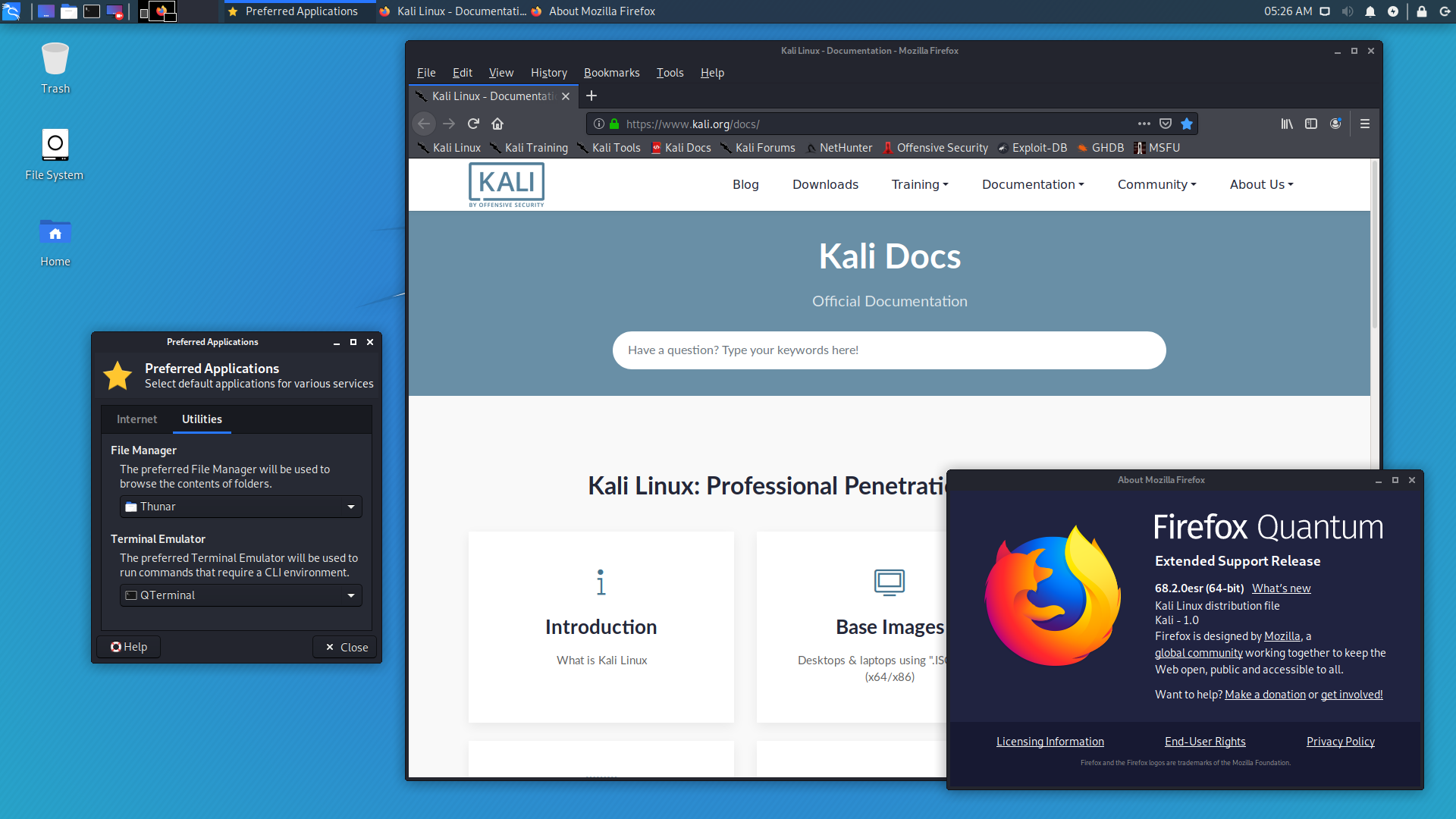Click the Save to Pocket icon
This screenshot has width=1456, height=819.
click(1166, 124)
